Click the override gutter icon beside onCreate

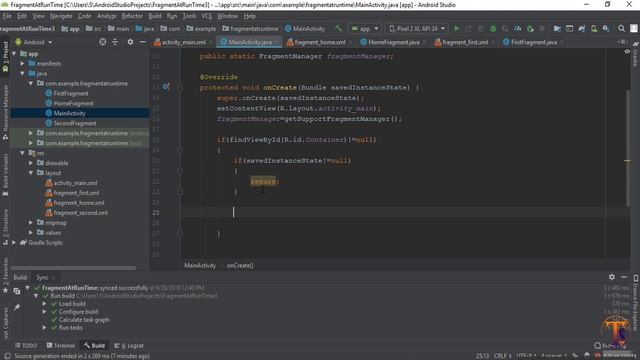point(166,87)
